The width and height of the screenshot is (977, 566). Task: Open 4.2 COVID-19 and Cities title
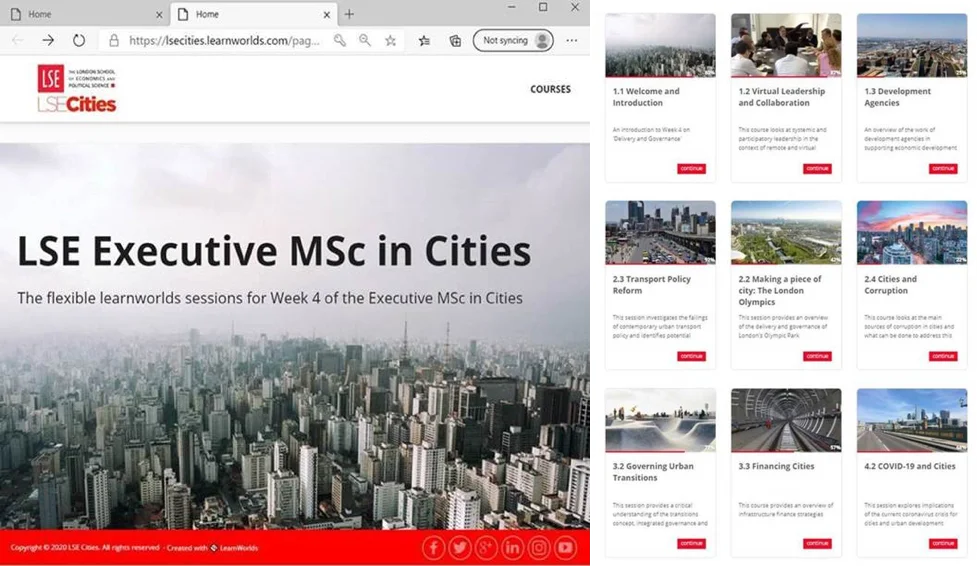point(910,466)
